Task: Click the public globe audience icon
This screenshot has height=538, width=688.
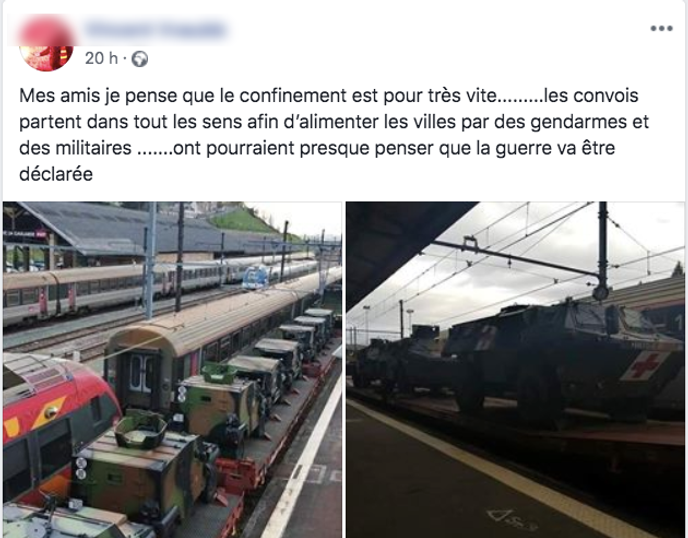Action: coord(140,59)
